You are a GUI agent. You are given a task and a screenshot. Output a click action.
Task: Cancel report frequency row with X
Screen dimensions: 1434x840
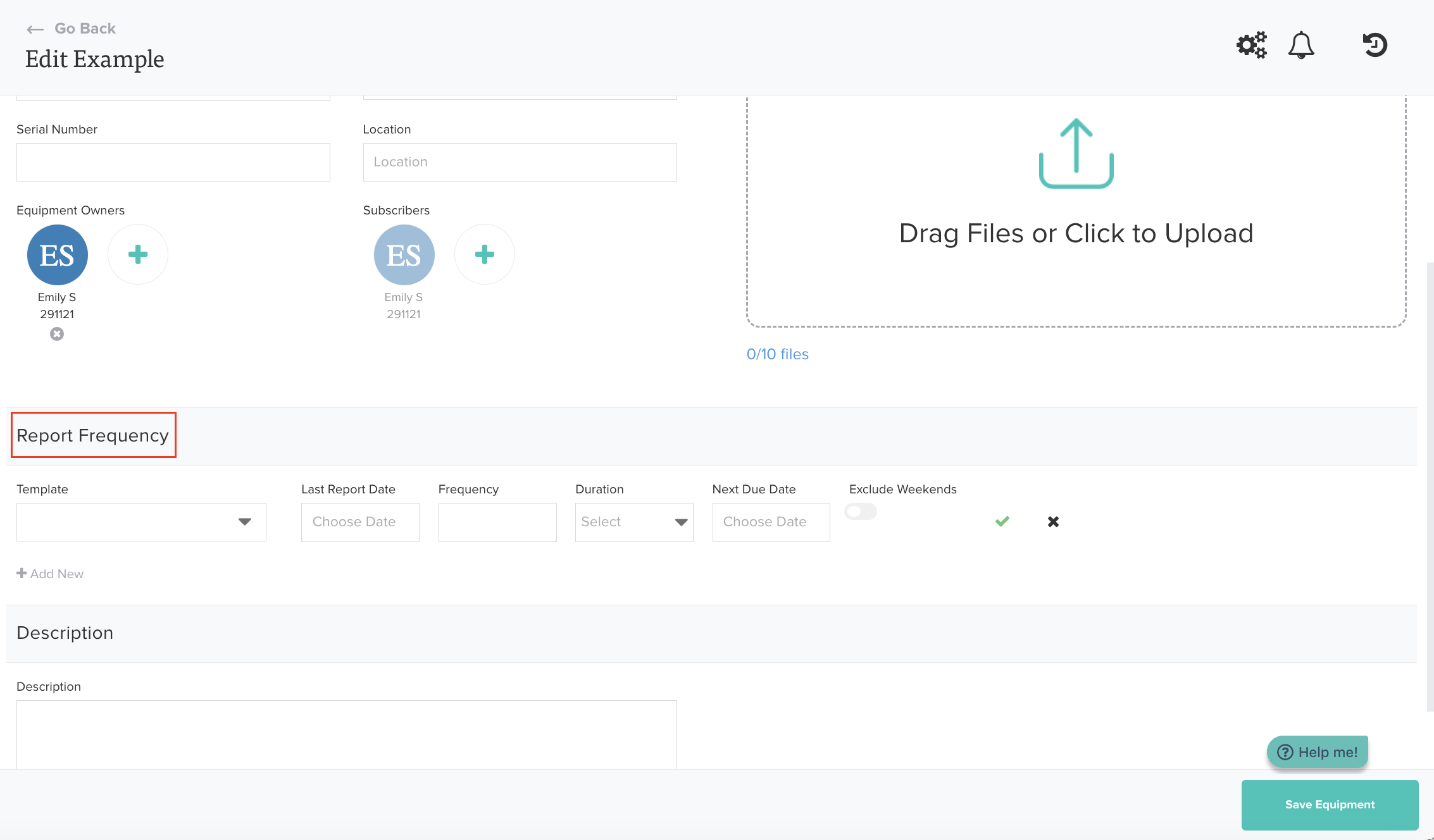tap(1053, 522)
